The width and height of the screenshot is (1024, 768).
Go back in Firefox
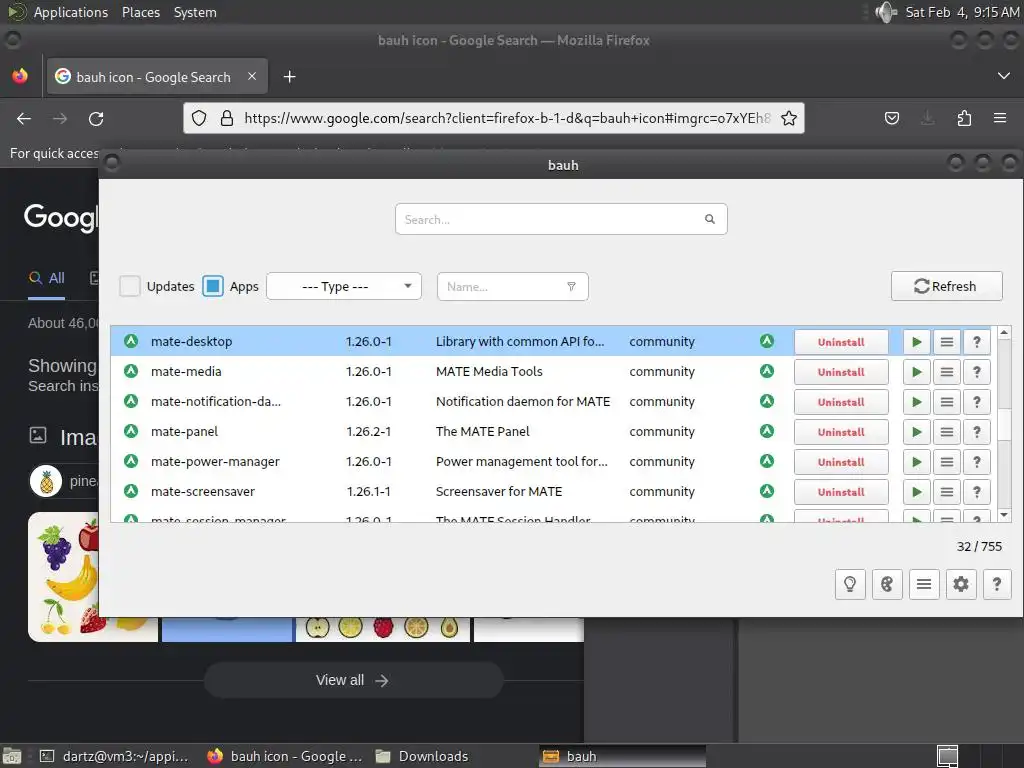point(24,118)
